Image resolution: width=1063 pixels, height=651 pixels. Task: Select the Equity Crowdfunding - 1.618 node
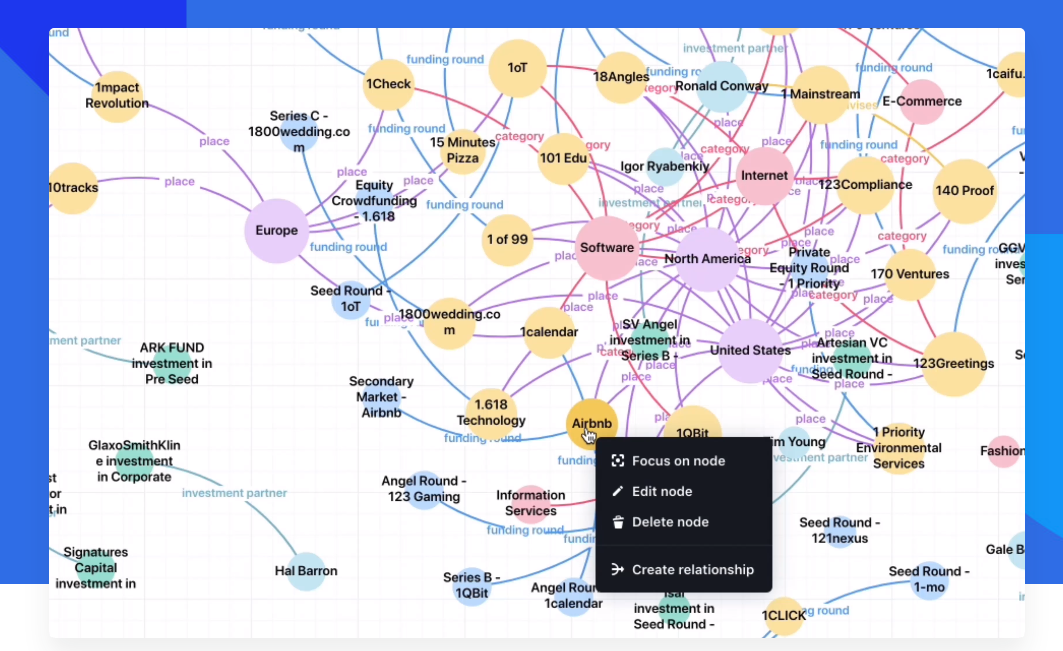[375, 201]
